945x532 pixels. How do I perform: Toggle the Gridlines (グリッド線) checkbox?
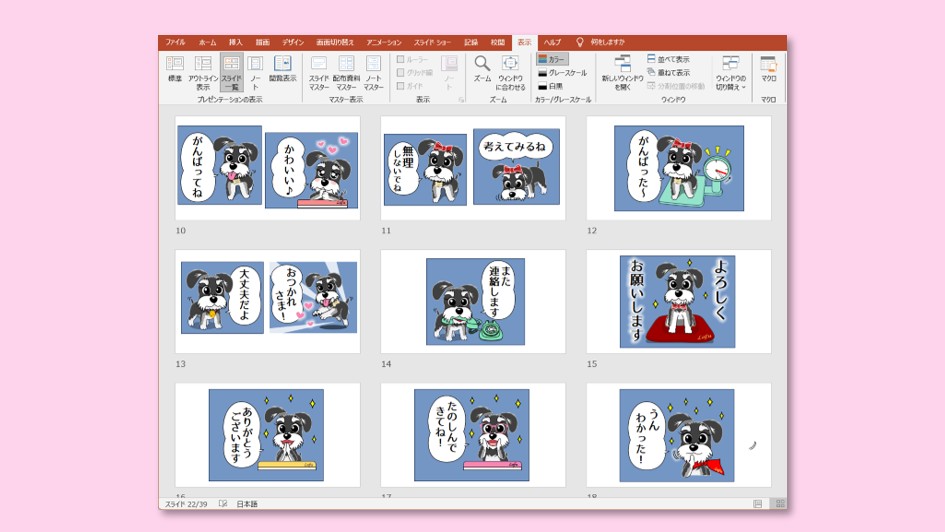(415, 72)
